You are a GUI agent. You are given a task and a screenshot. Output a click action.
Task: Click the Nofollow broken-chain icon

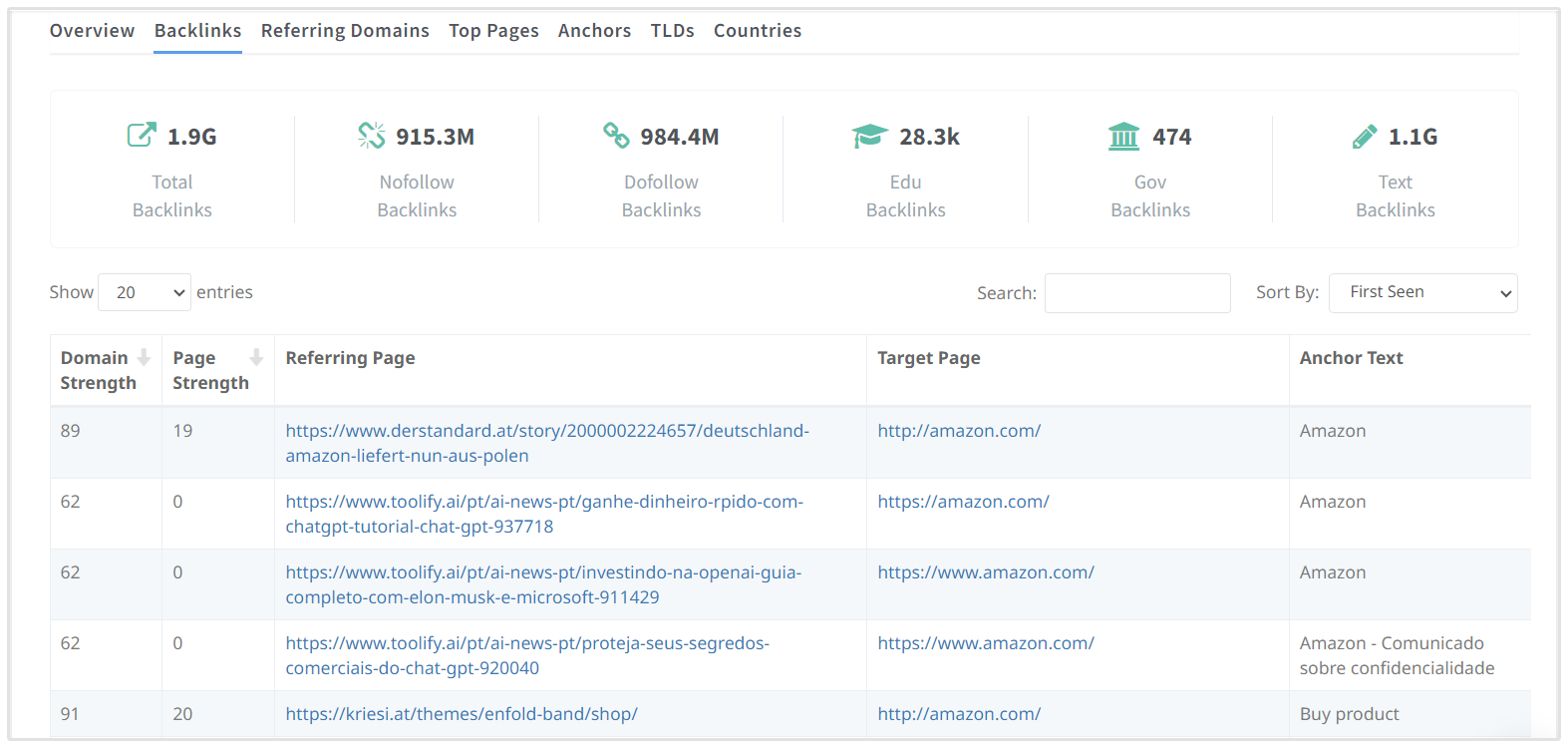click(x=371, y=135)
